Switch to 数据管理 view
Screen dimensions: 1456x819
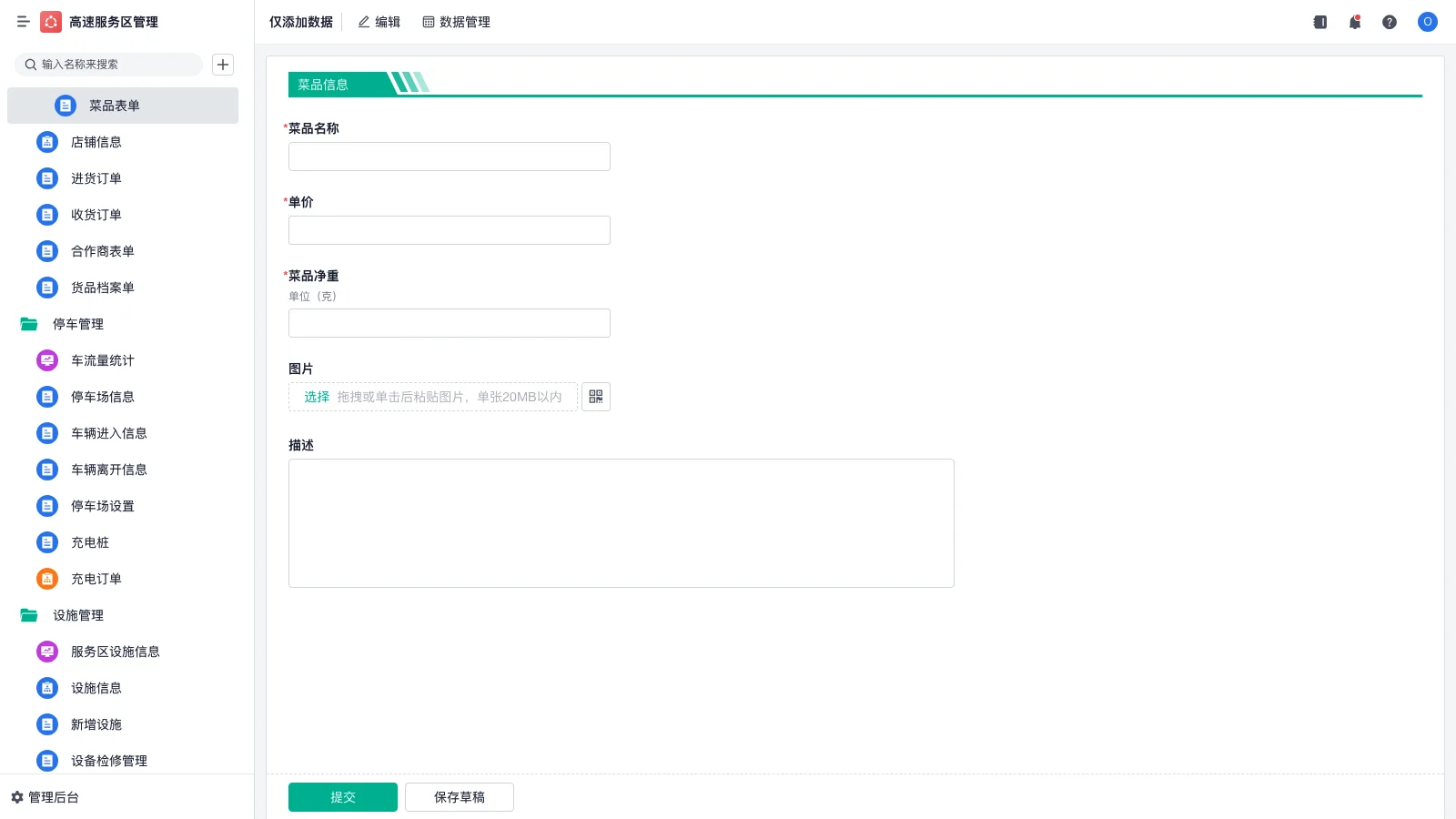click(456, 22)
